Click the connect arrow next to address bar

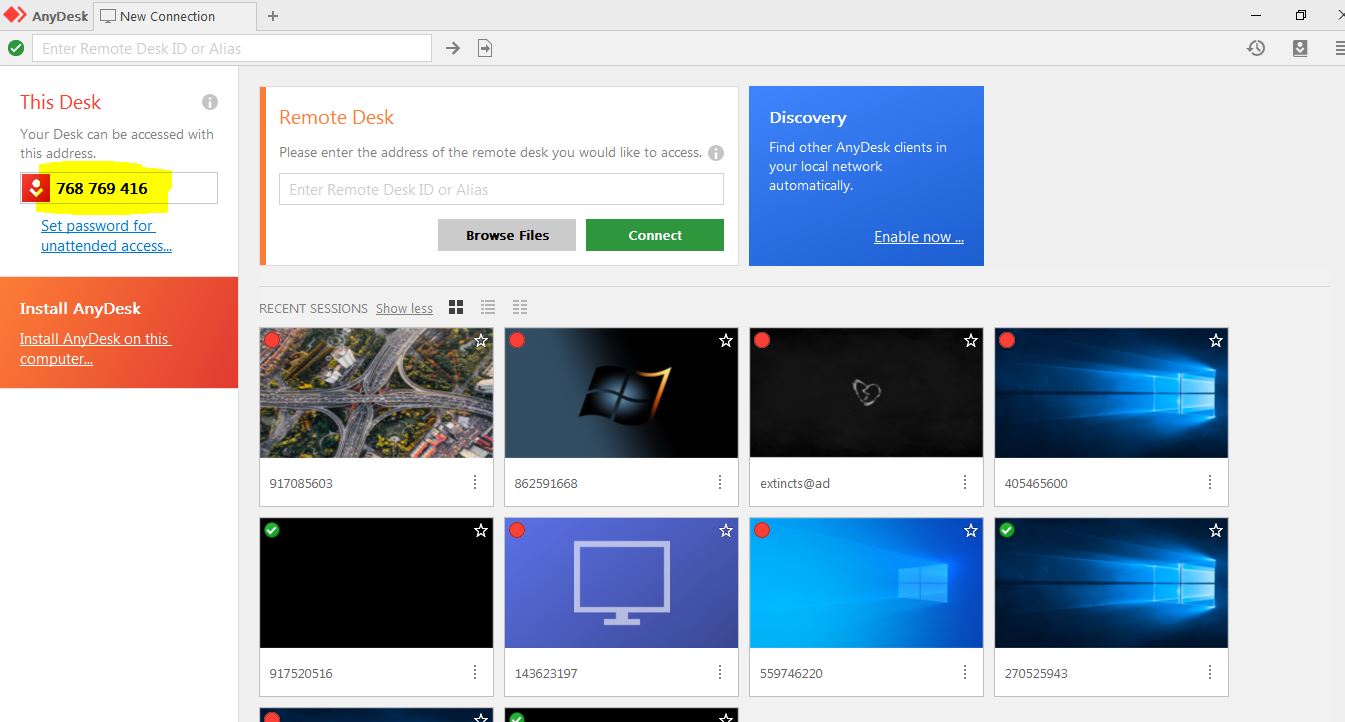coord(453,48)
